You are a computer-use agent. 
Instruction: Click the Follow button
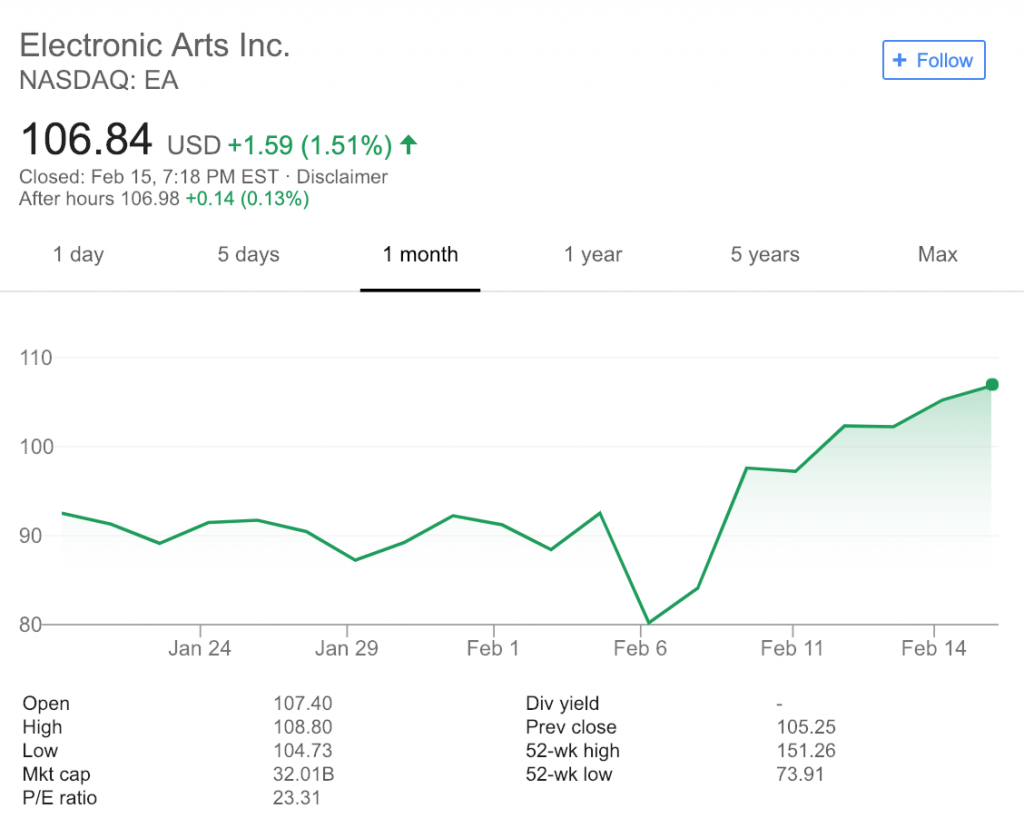coord(933,60)
